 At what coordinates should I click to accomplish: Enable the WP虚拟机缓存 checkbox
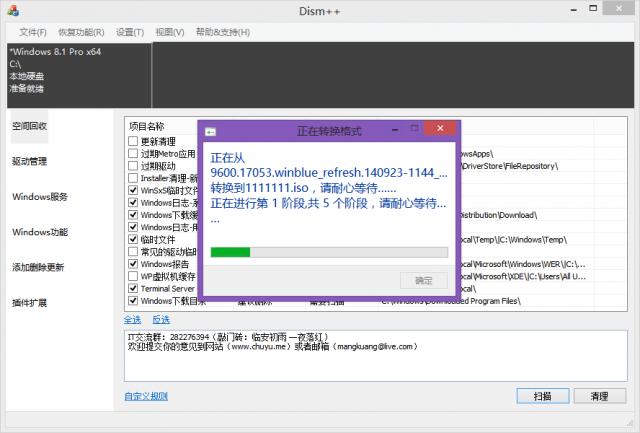point(133,276)
